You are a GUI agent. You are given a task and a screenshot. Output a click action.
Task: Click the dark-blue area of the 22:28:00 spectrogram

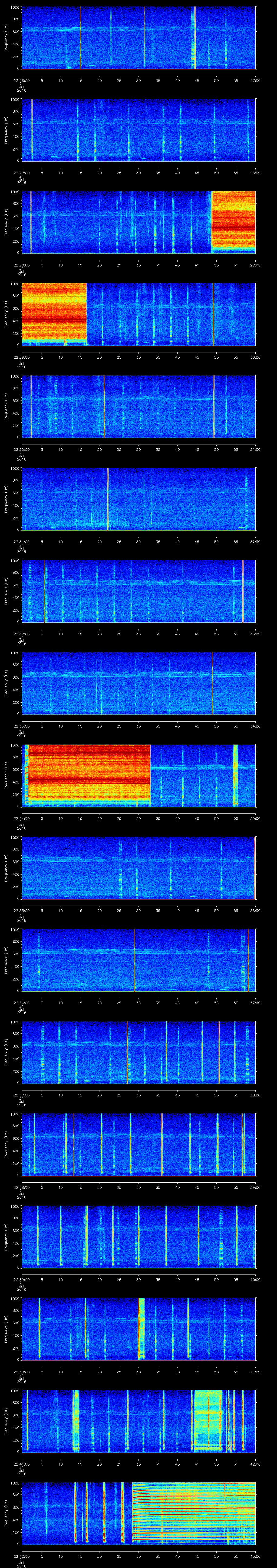[116, 222]
